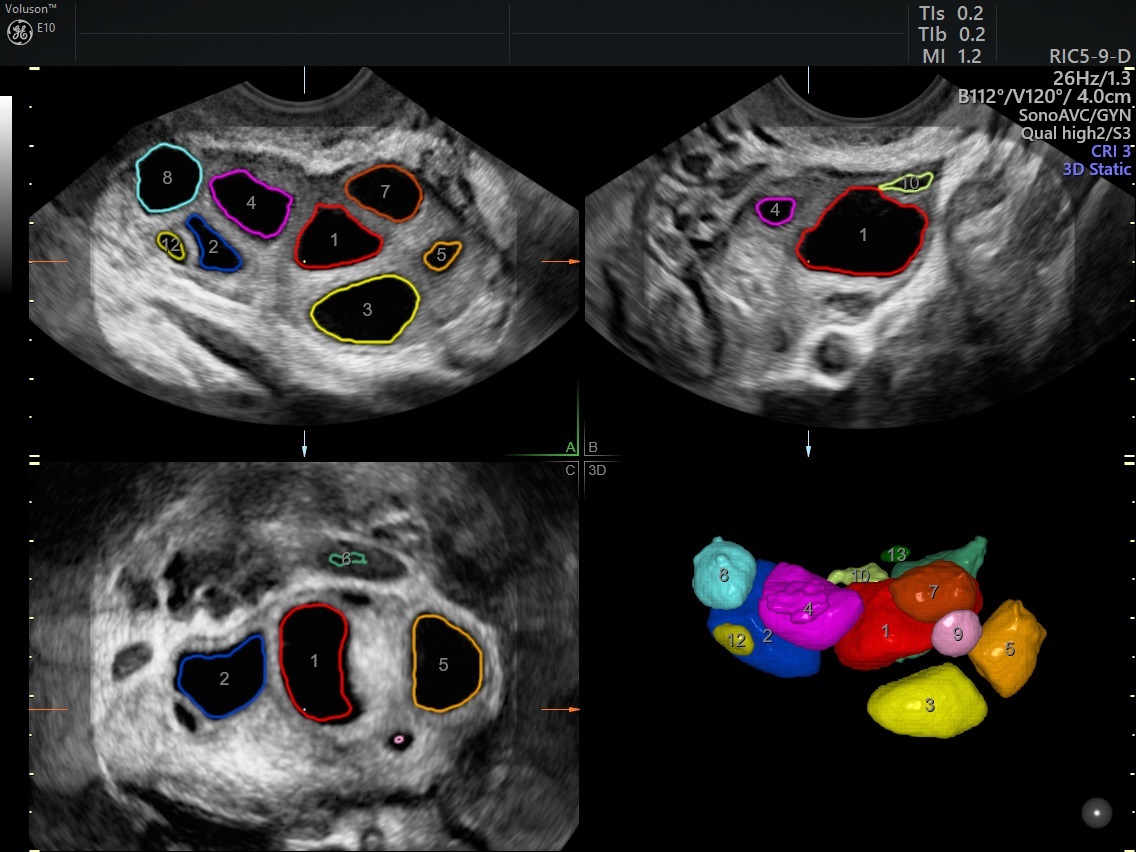Click the GE logo in the header
The image size is (1136, 852).
19,32
